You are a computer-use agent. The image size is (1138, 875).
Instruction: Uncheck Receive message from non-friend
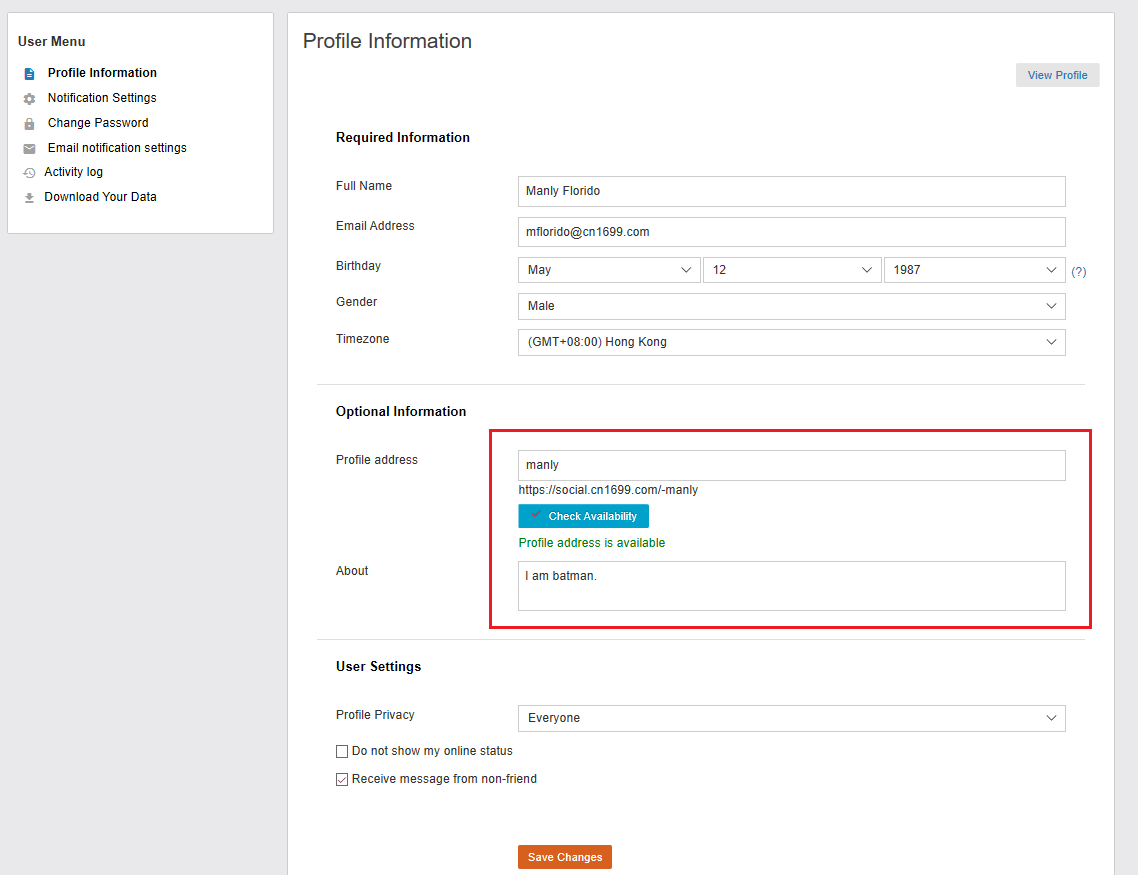(342, 780)
